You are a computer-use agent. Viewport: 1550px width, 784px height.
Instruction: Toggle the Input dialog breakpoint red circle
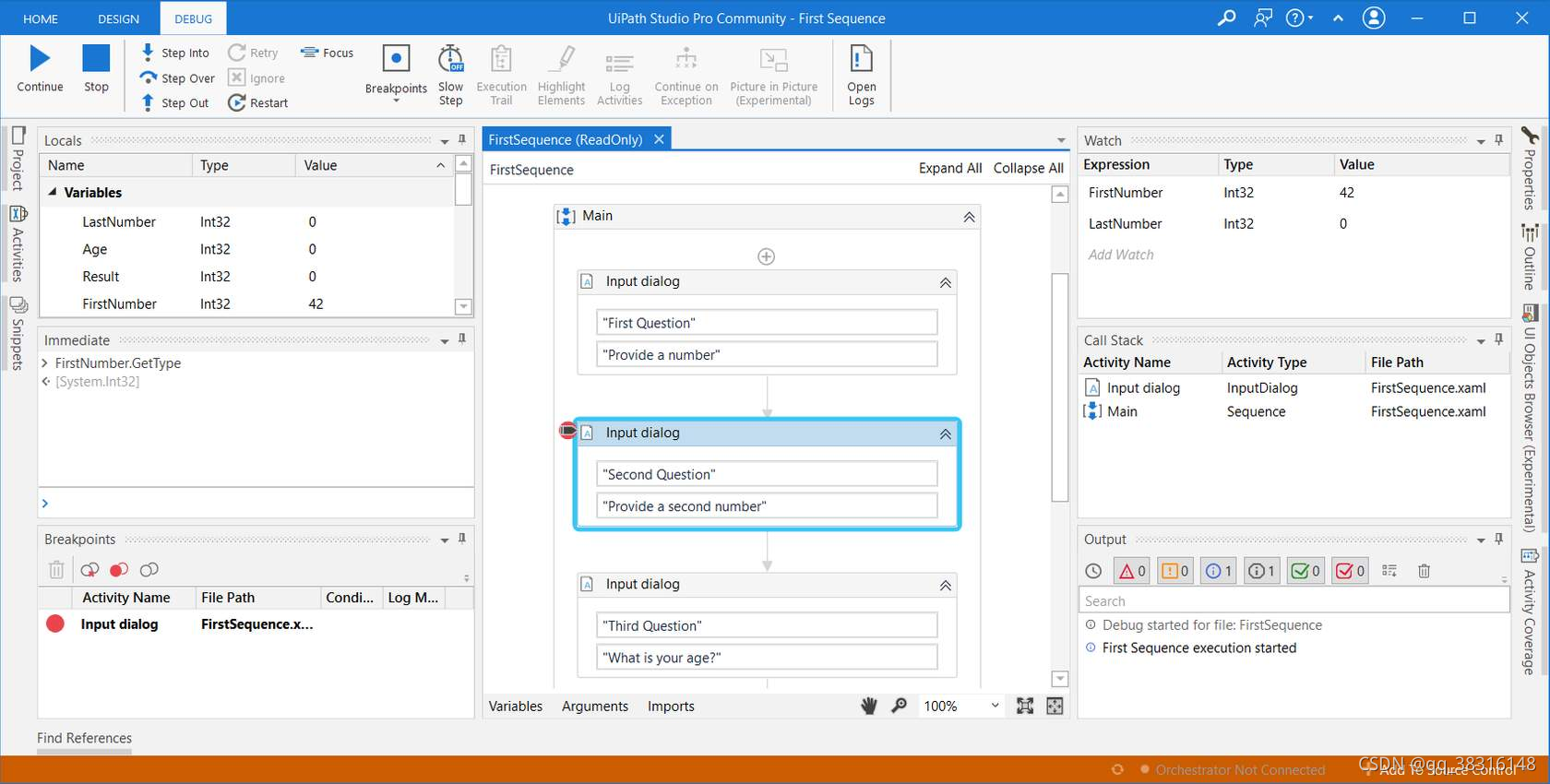point(55,624)
